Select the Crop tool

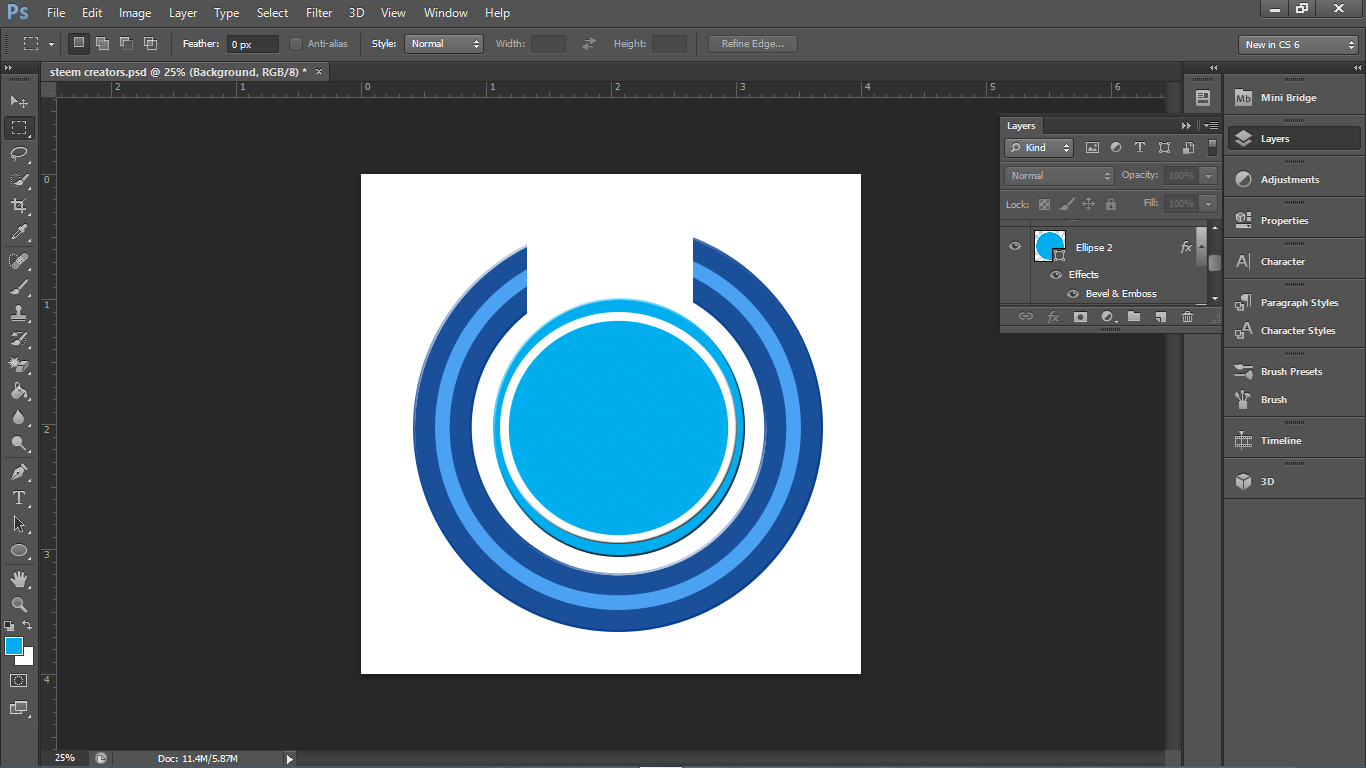(x=19, y=206)
